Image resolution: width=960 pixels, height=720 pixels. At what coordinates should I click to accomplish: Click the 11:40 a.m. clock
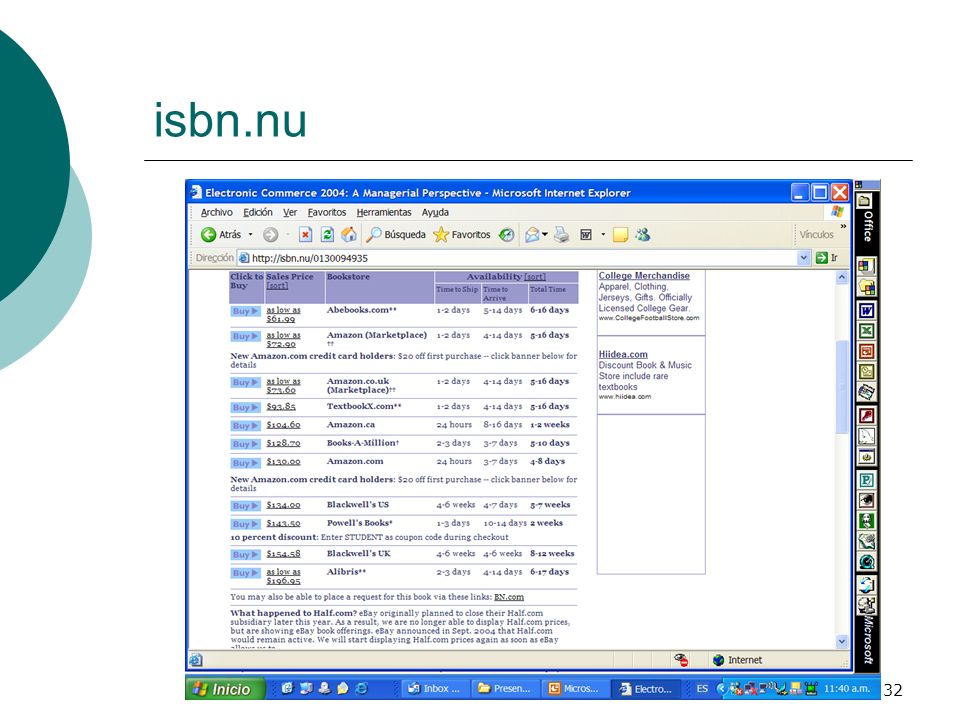point(847,689)
